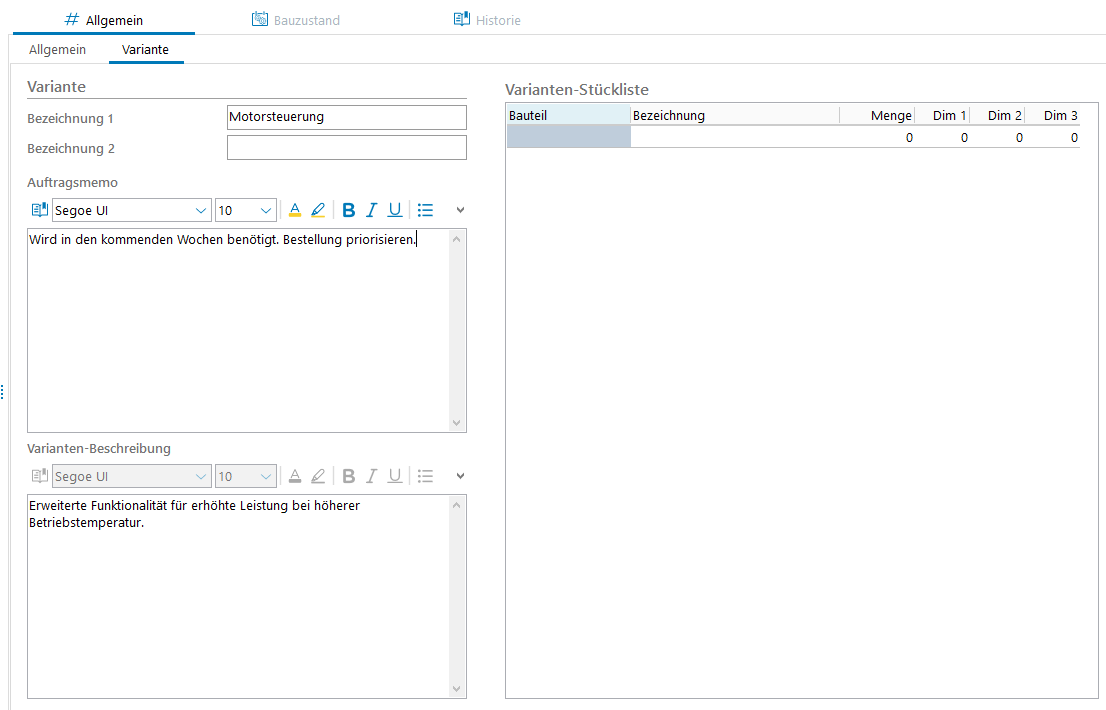Click bold icon in Varianten-Beschreibung toolbar
This screenshot has width=1106, height=710.
[349, 476]
